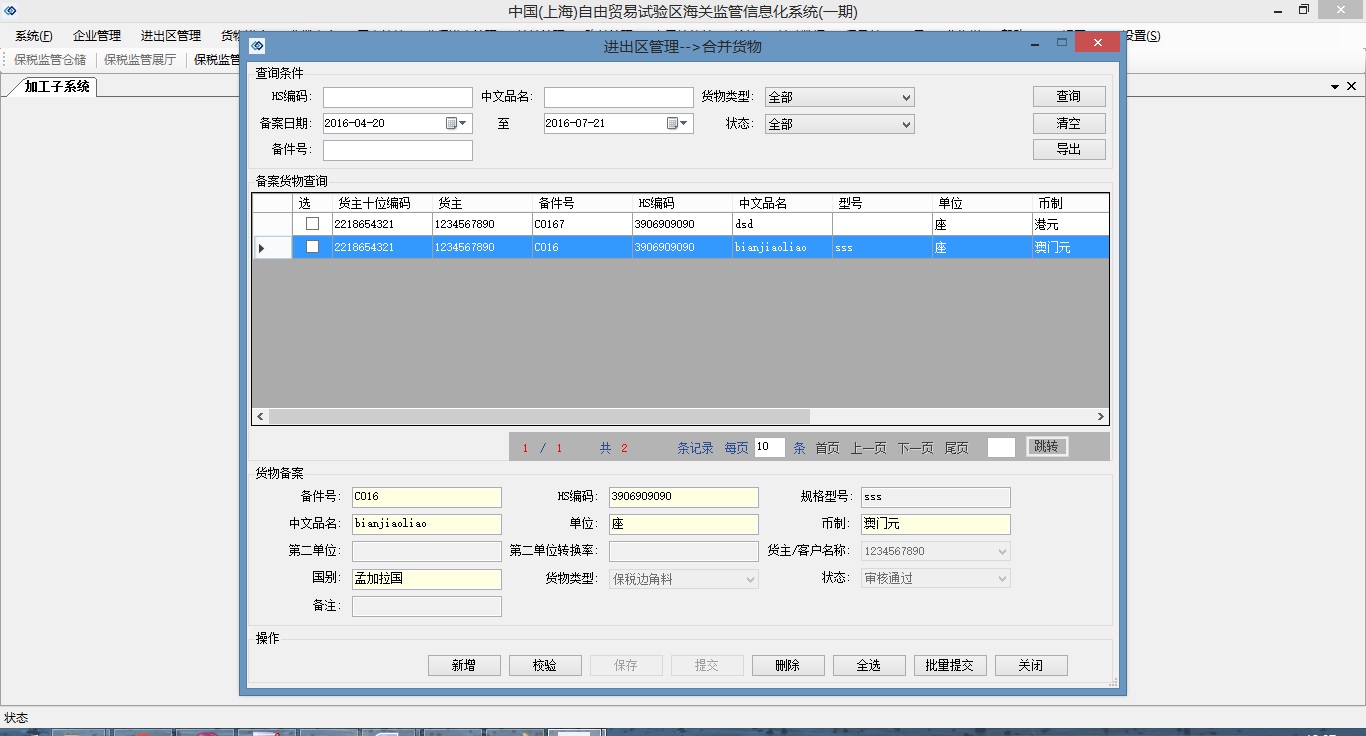1366x736 pixels.
Task: Click the 批量提交 button
Action: [x=949, y=665]
